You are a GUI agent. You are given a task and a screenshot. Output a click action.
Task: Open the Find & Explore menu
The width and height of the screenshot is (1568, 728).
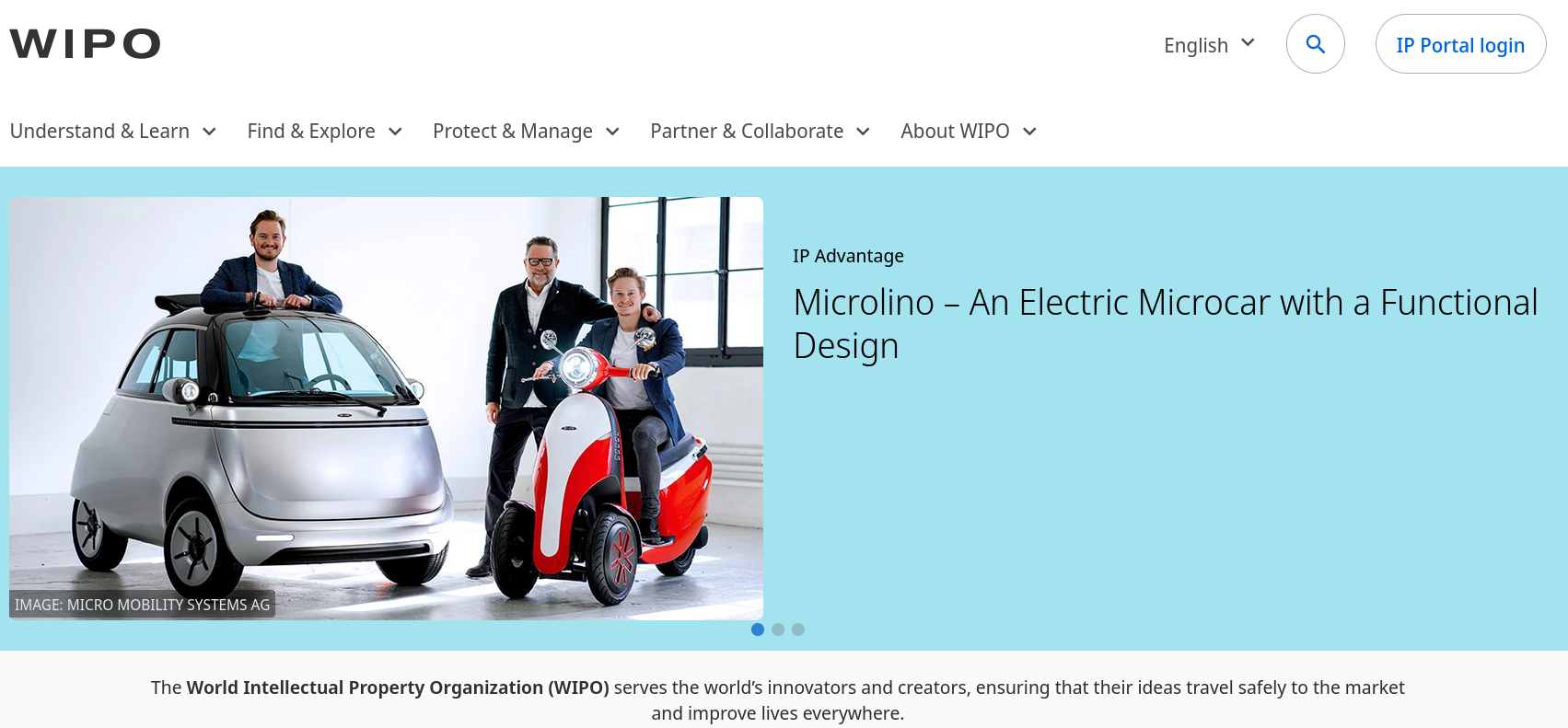pyautogui.click(x=325, y=132)
